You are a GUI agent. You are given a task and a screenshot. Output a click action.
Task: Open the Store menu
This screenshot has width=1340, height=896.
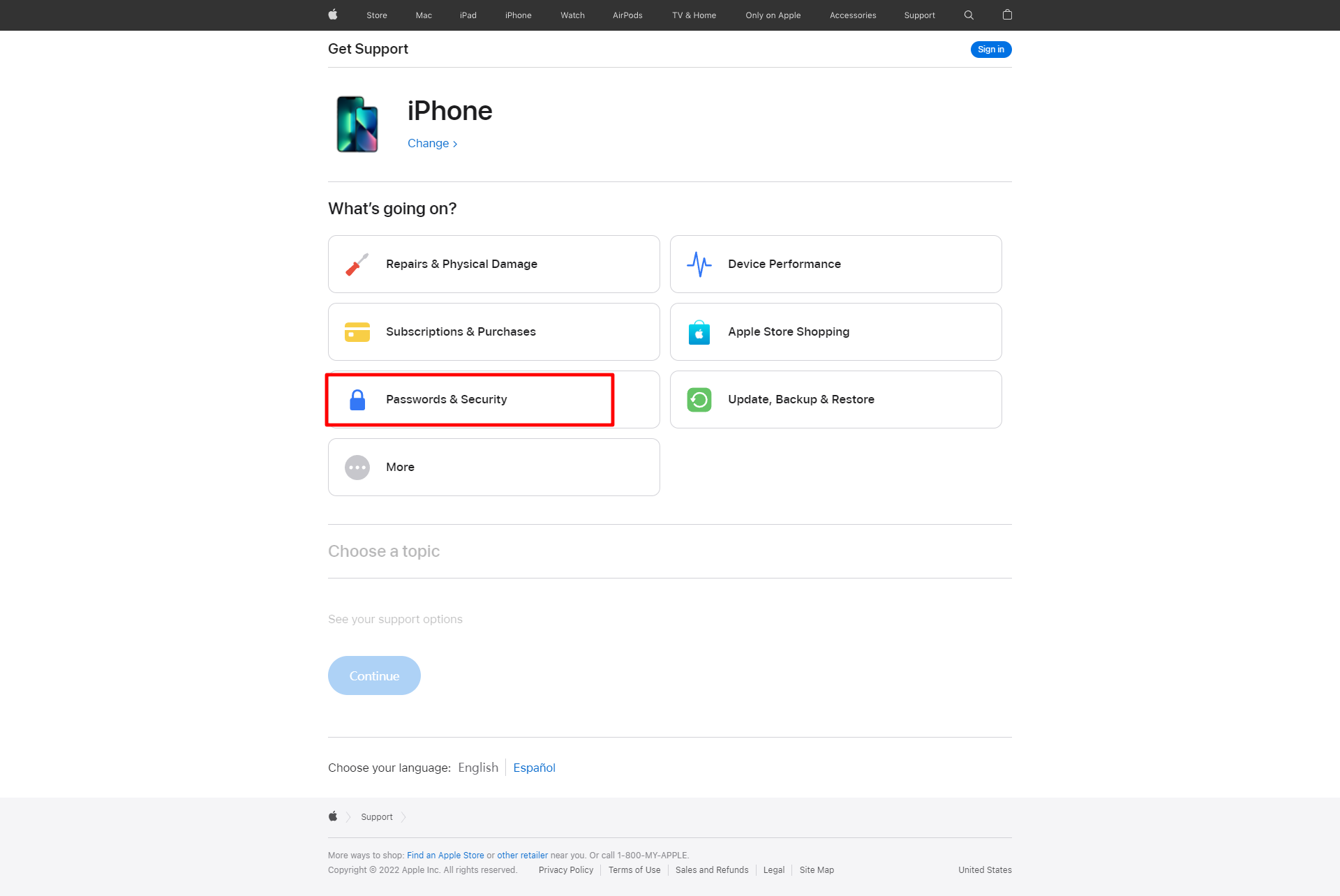click(x=377, y=15)
